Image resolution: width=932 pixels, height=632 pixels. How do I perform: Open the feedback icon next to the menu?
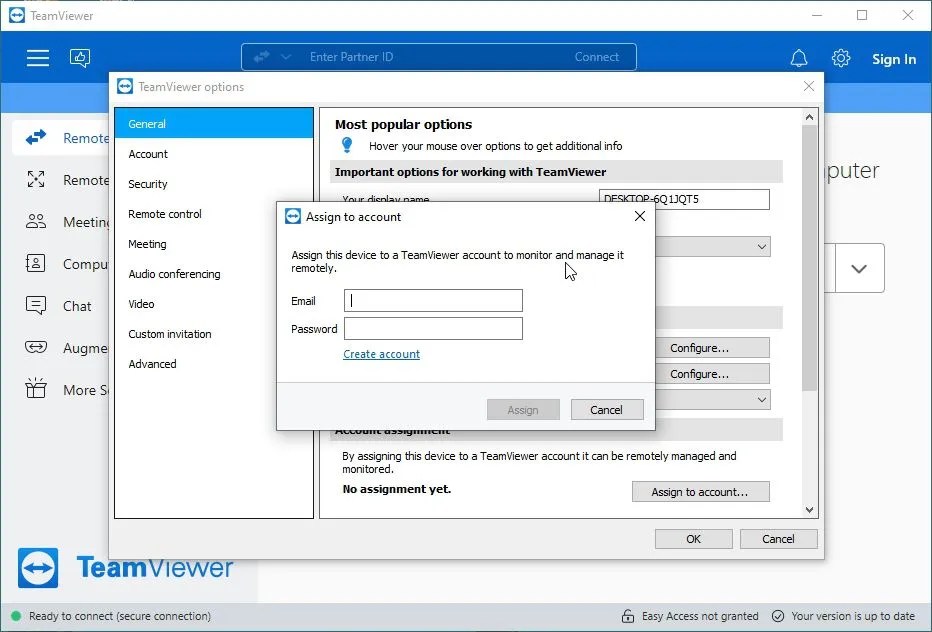click(80, 58)
